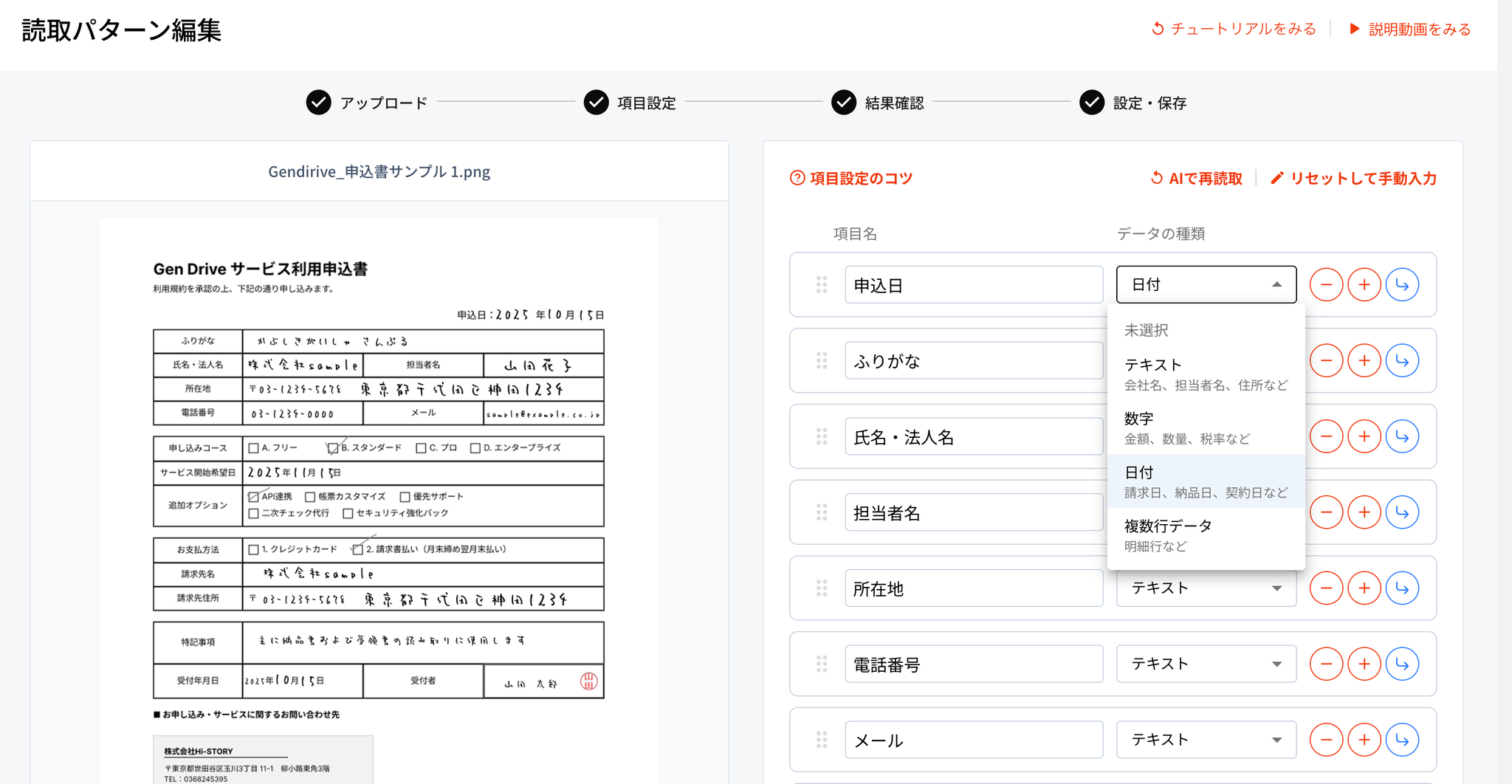1512x784 pixels.
Task: Click AIで再読取 to re-read with AI
Action: pyautogui.click(x=1196, y=179)
